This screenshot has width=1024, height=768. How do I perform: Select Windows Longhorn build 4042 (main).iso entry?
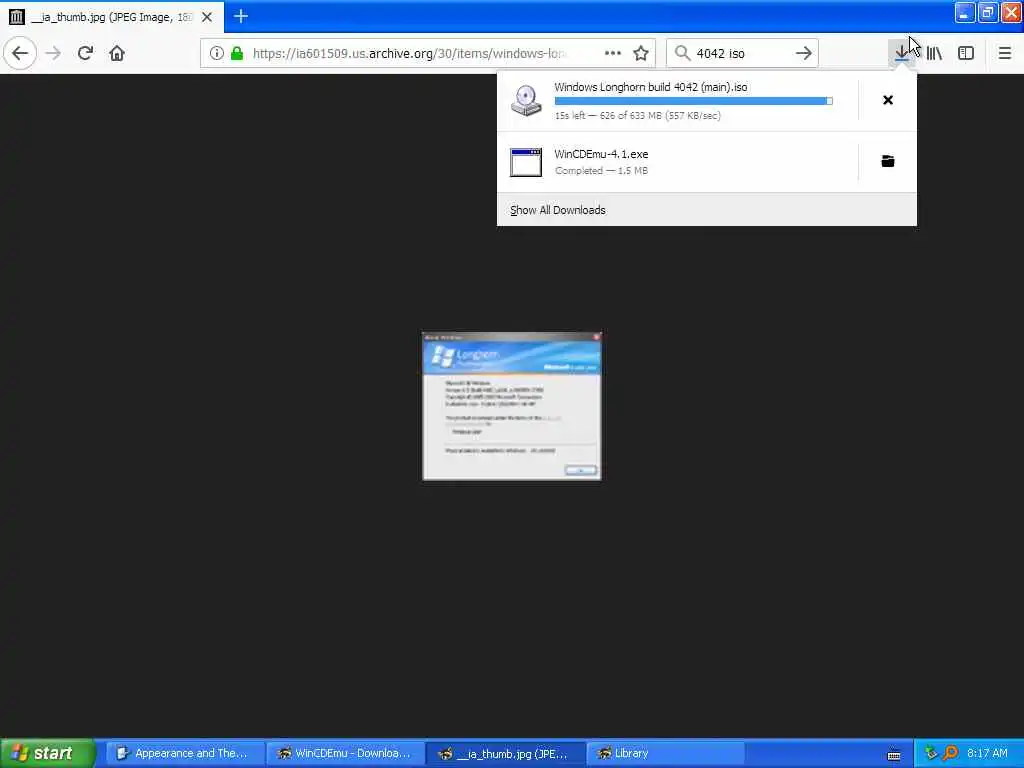point(677,101)
